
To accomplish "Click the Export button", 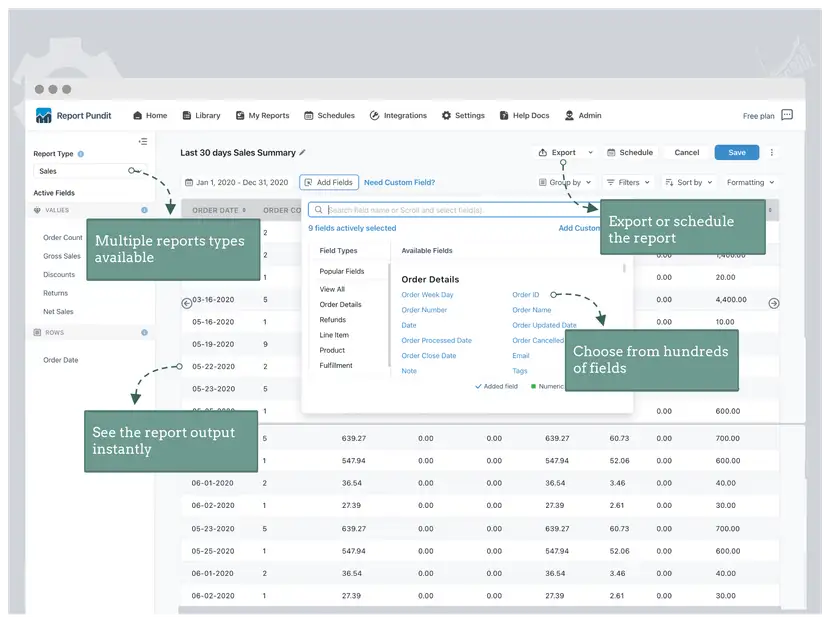I will pos(557,152).
